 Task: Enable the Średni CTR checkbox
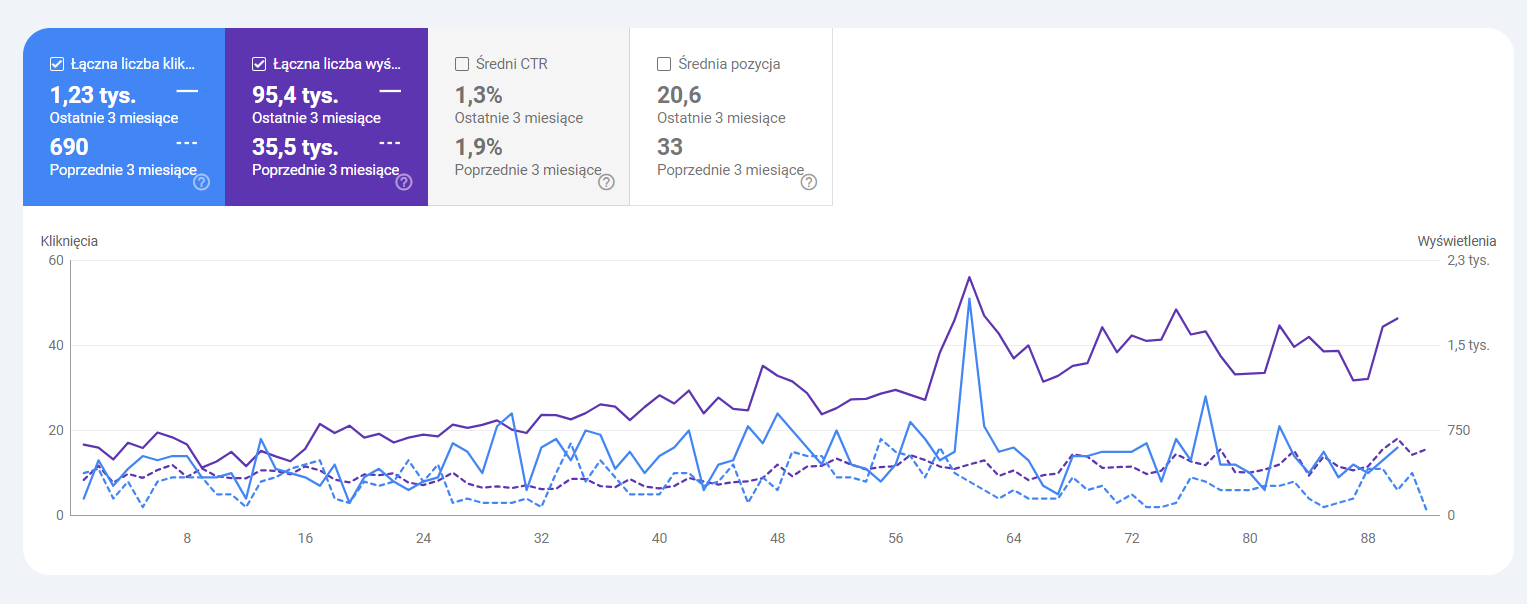point(462,64)
